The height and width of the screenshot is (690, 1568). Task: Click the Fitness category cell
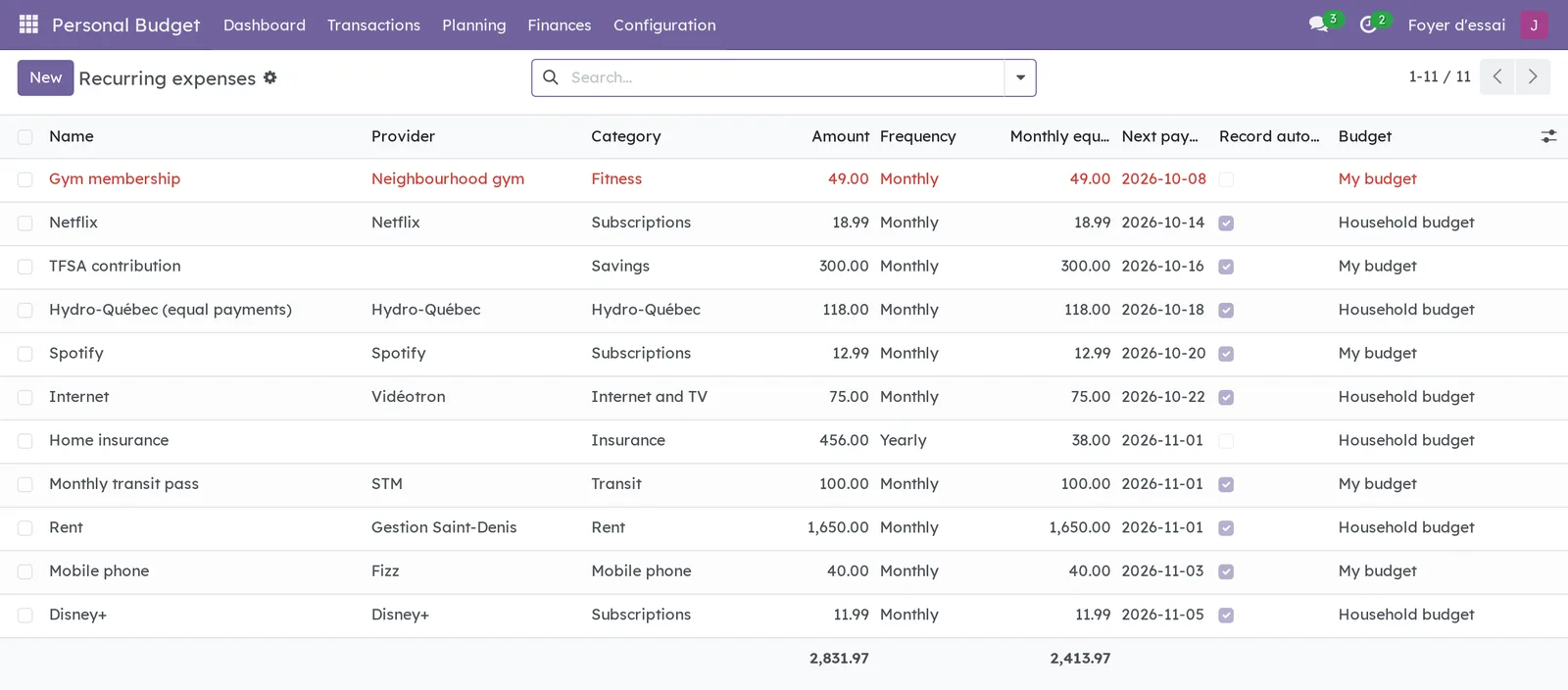616,178
